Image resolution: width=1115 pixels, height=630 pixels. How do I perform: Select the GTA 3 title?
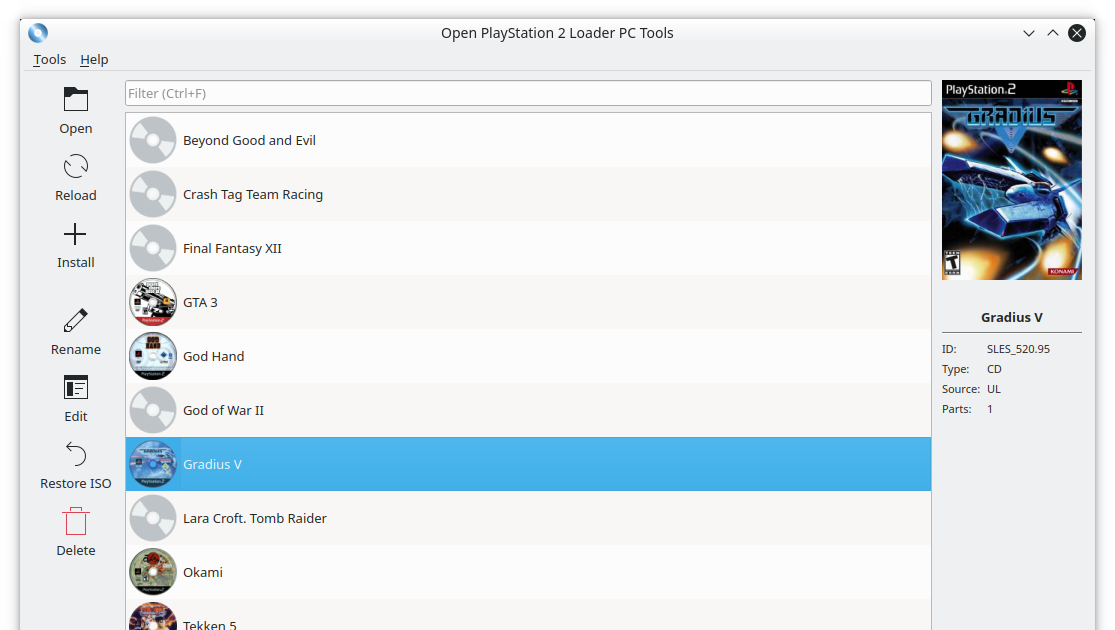click(x=201, y=302)
